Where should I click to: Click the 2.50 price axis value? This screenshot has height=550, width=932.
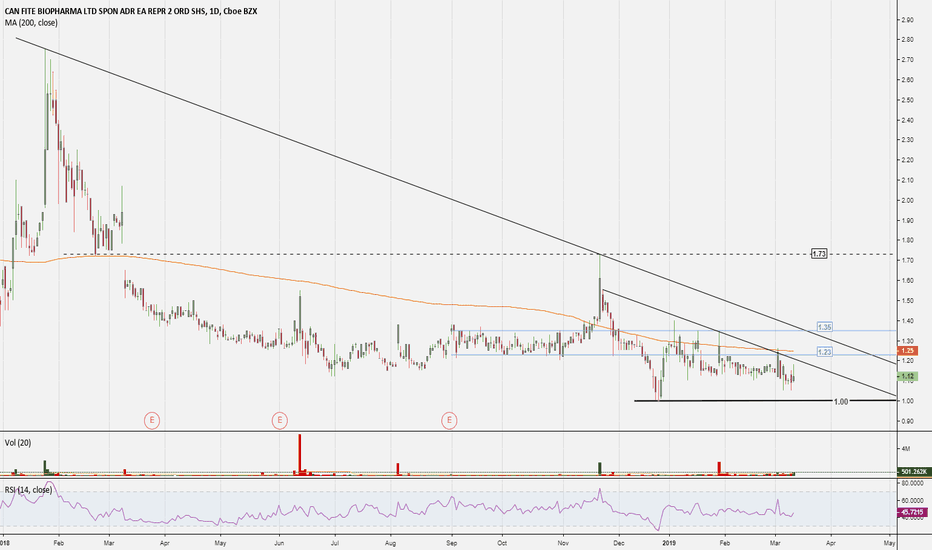point(908,100)
